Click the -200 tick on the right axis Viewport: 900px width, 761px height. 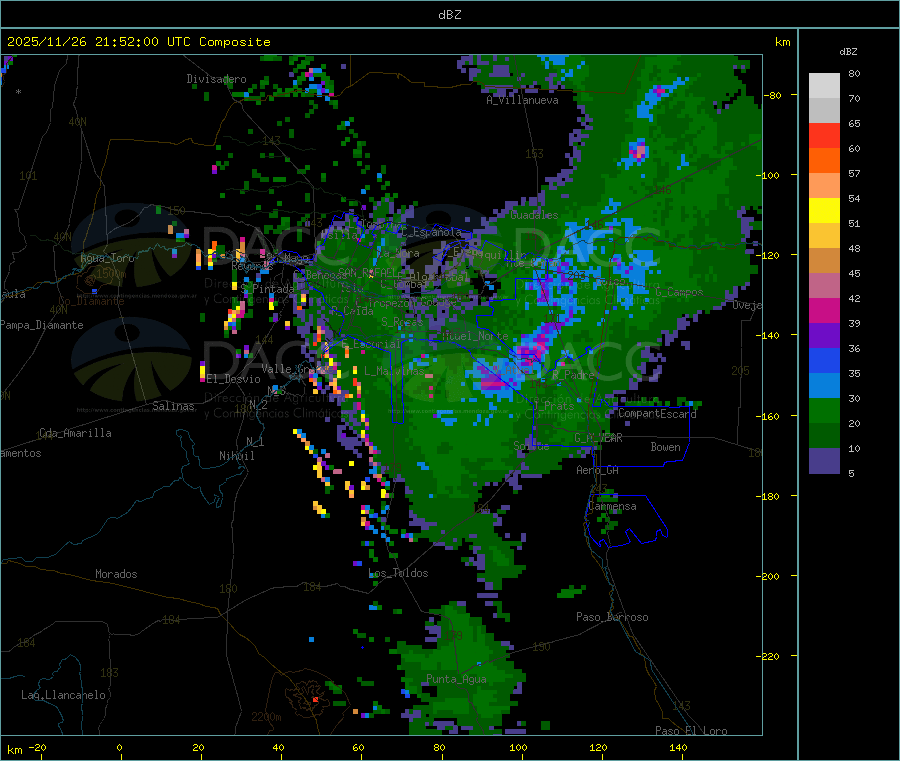(x=768, y=576)
